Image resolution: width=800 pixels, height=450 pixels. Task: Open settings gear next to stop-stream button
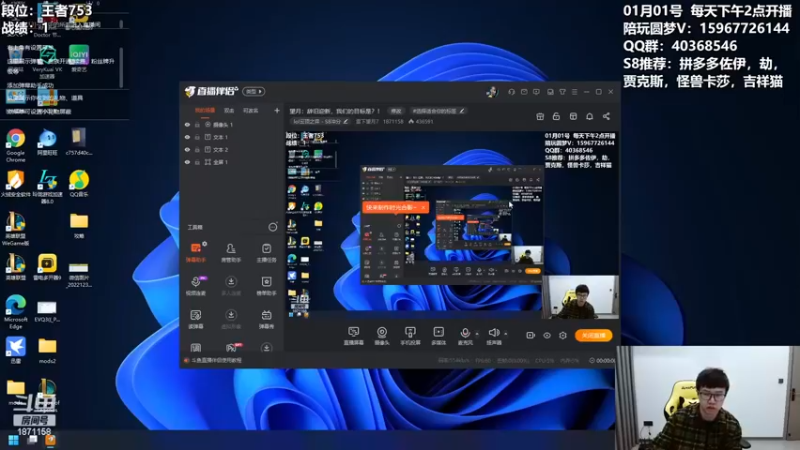[563, 335]
